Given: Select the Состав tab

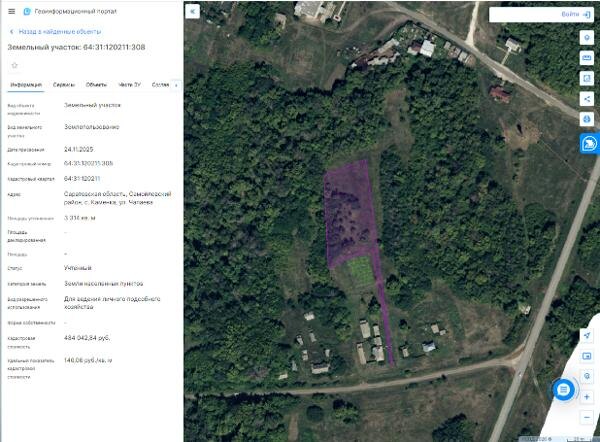Looking at the screenshot, I should point(160,85).
